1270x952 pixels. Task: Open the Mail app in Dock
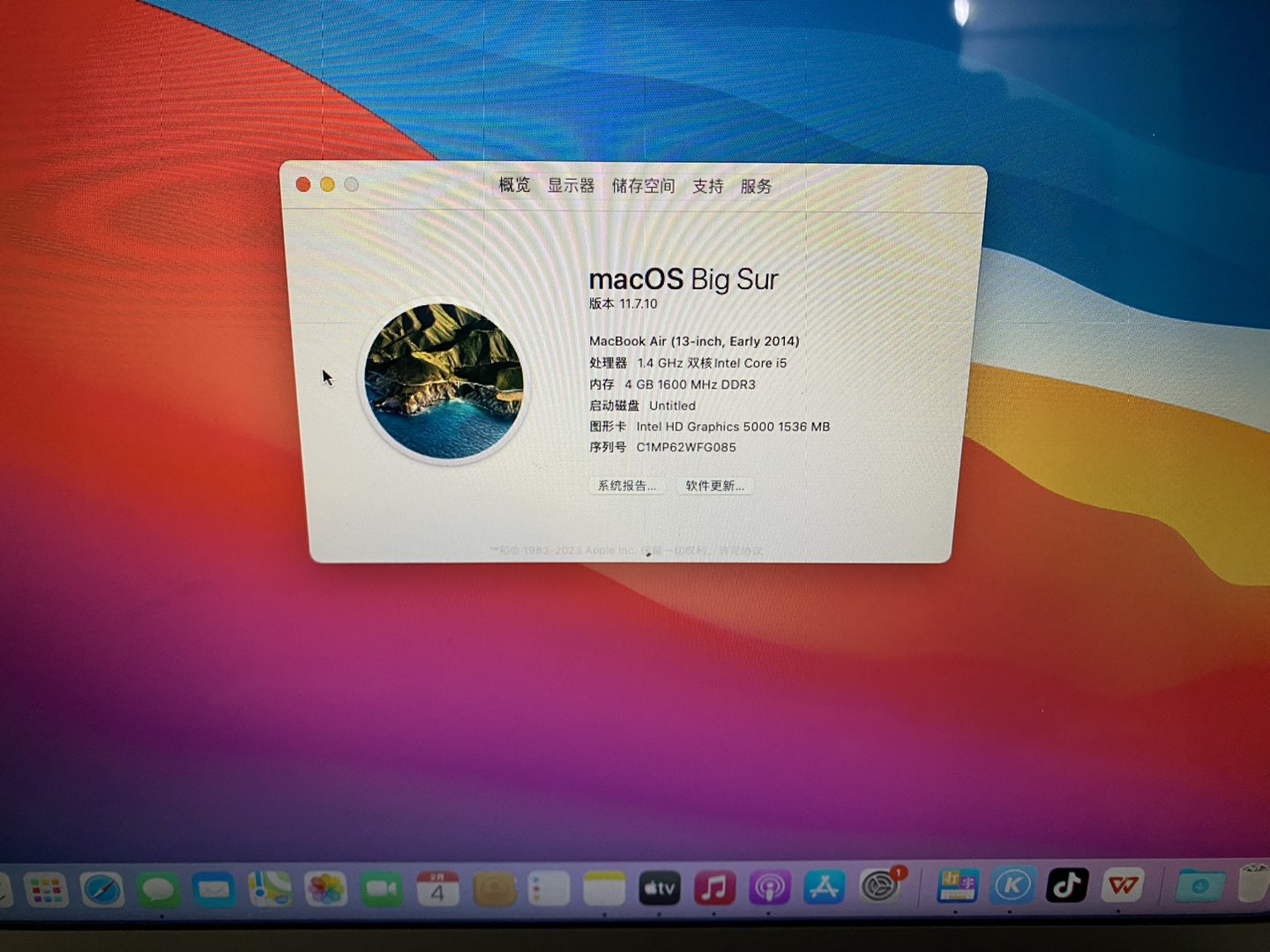(213, 889)
